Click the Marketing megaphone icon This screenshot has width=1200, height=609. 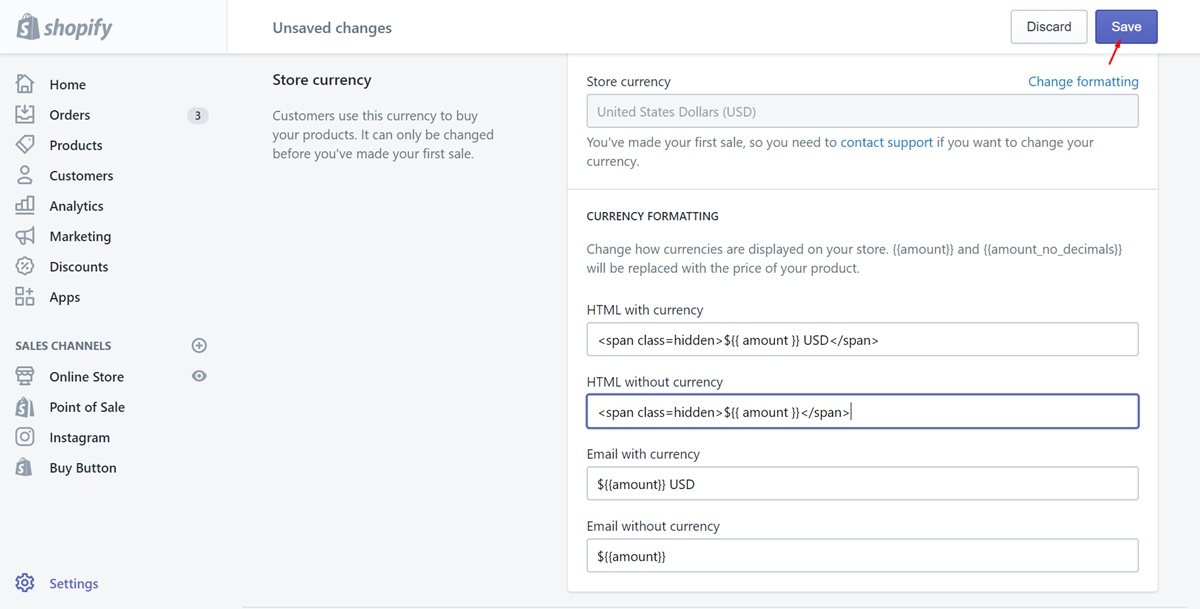tap(25, 237)
